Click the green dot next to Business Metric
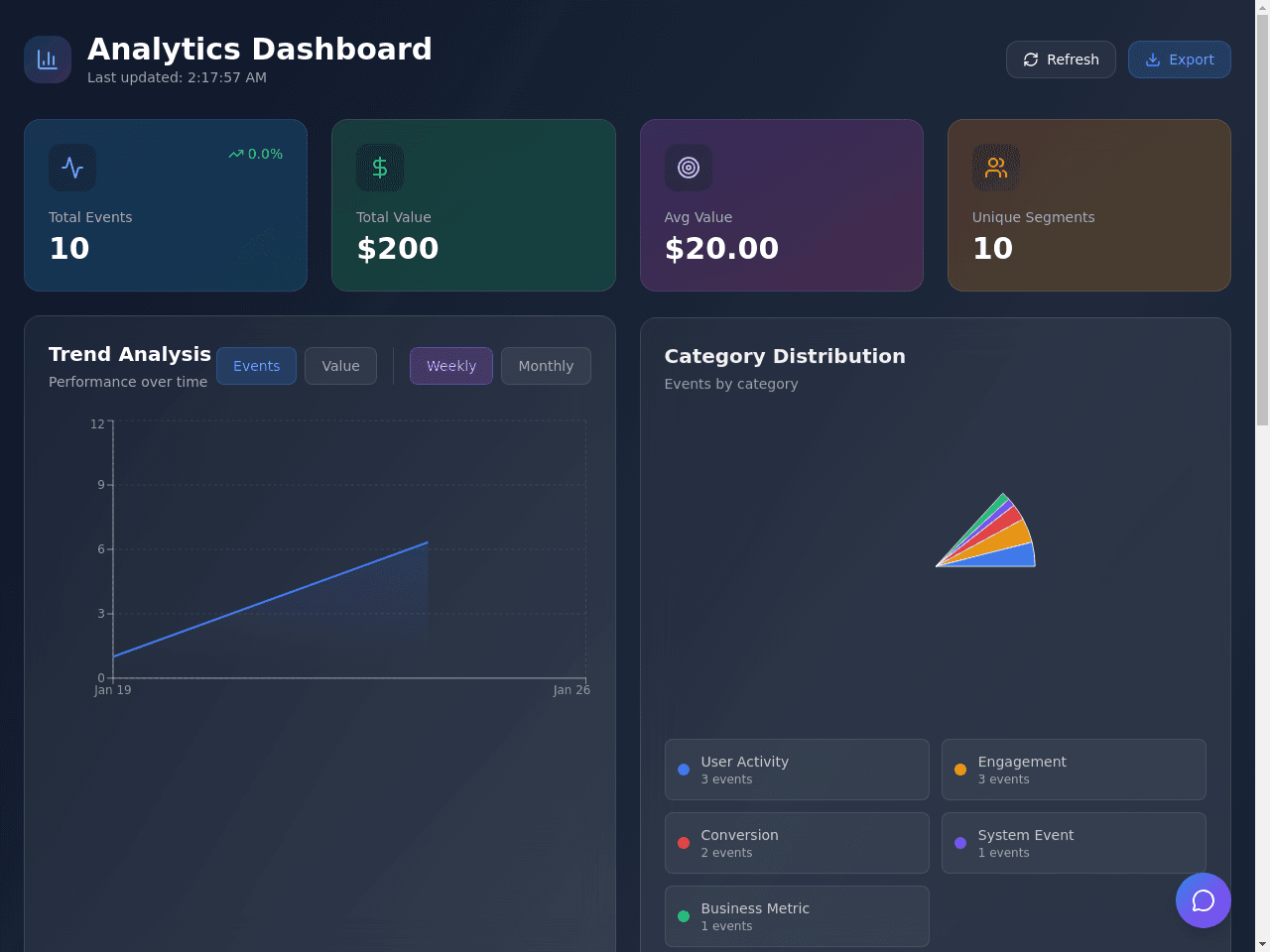 coord(684,916)
